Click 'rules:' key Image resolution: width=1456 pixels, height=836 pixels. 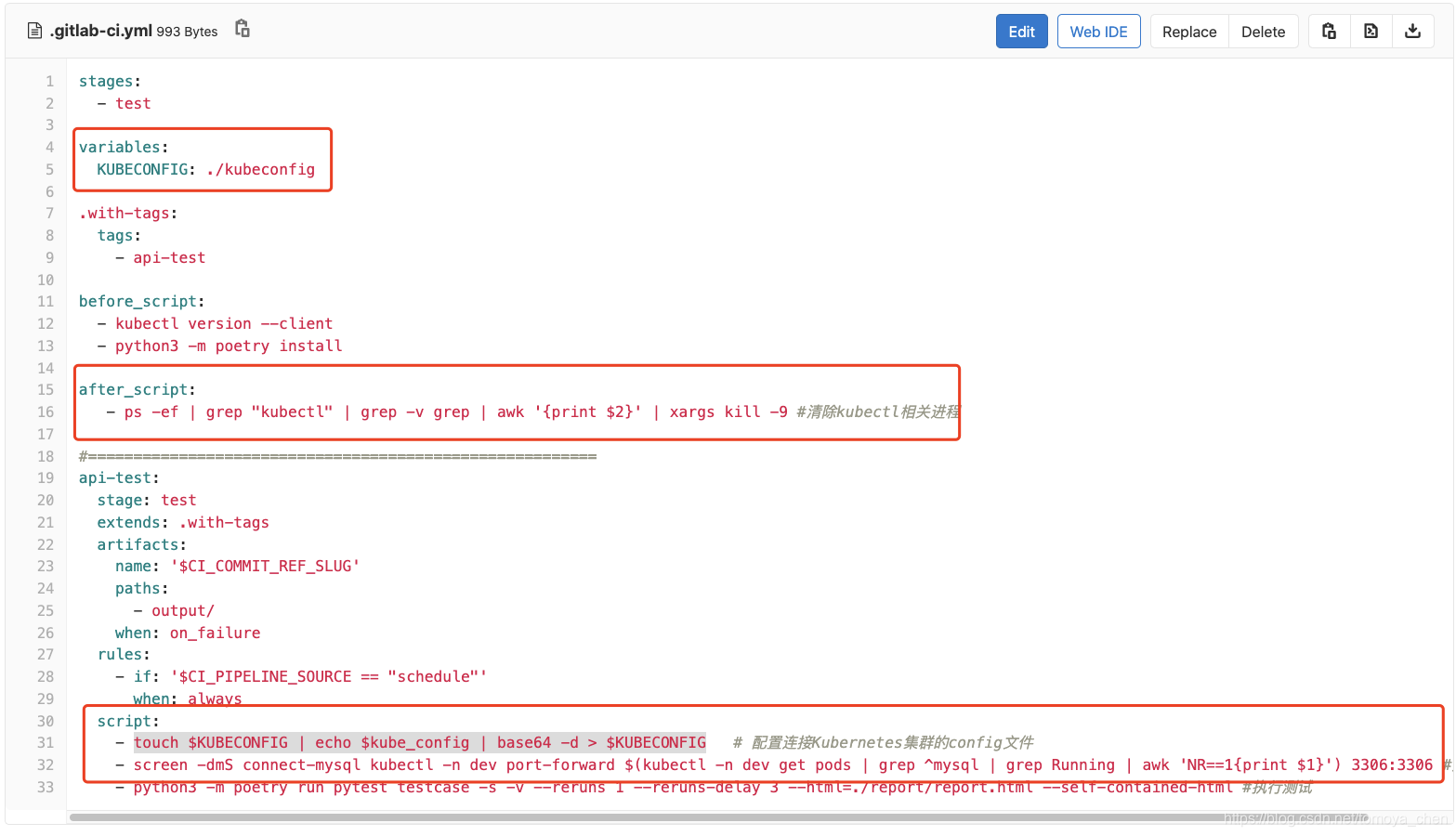[x=124, y=654]
